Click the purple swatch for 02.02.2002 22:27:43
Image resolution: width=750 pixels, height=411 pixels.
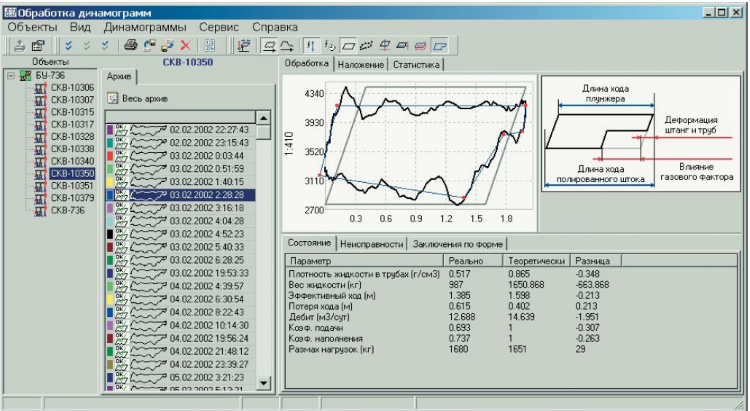point(110,130)
